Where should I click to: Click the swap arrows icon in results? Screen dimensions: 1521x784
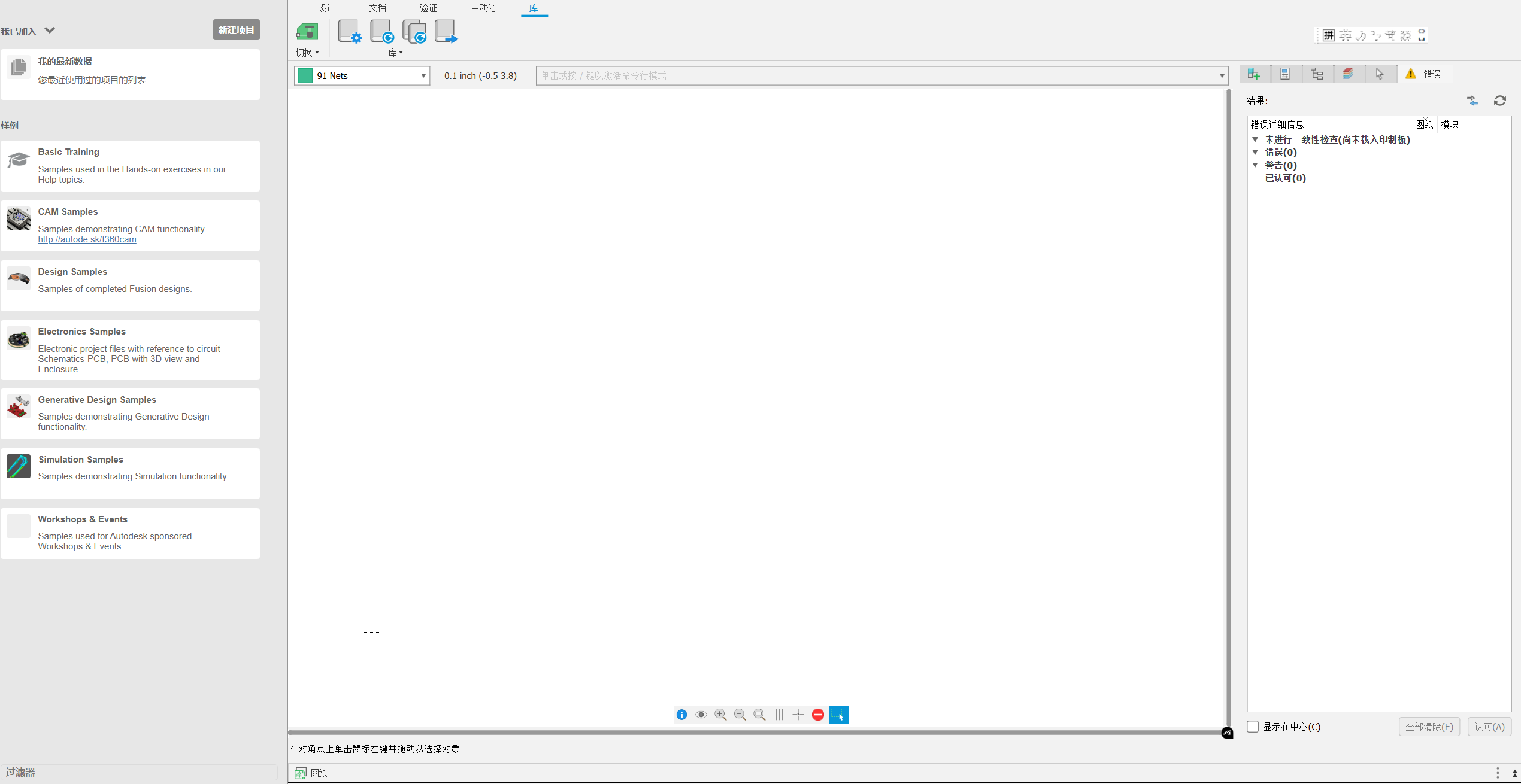(x=1472, y=101)
